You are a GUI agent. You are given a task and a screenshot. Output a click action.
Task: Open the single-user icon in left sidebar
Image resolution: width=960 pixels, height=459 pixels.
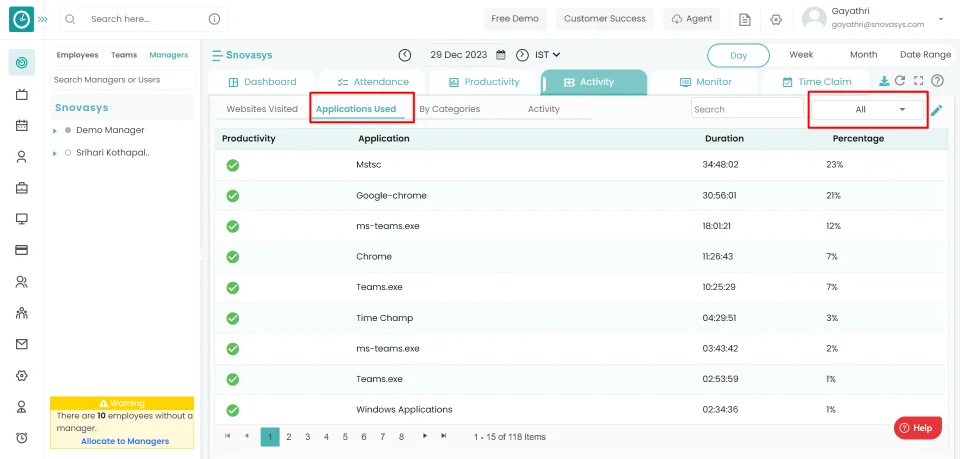[21, 157]
